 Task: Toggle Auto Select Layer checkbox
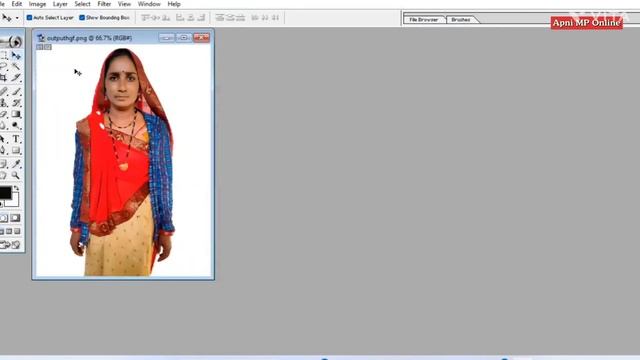click(x=29, y=18)
